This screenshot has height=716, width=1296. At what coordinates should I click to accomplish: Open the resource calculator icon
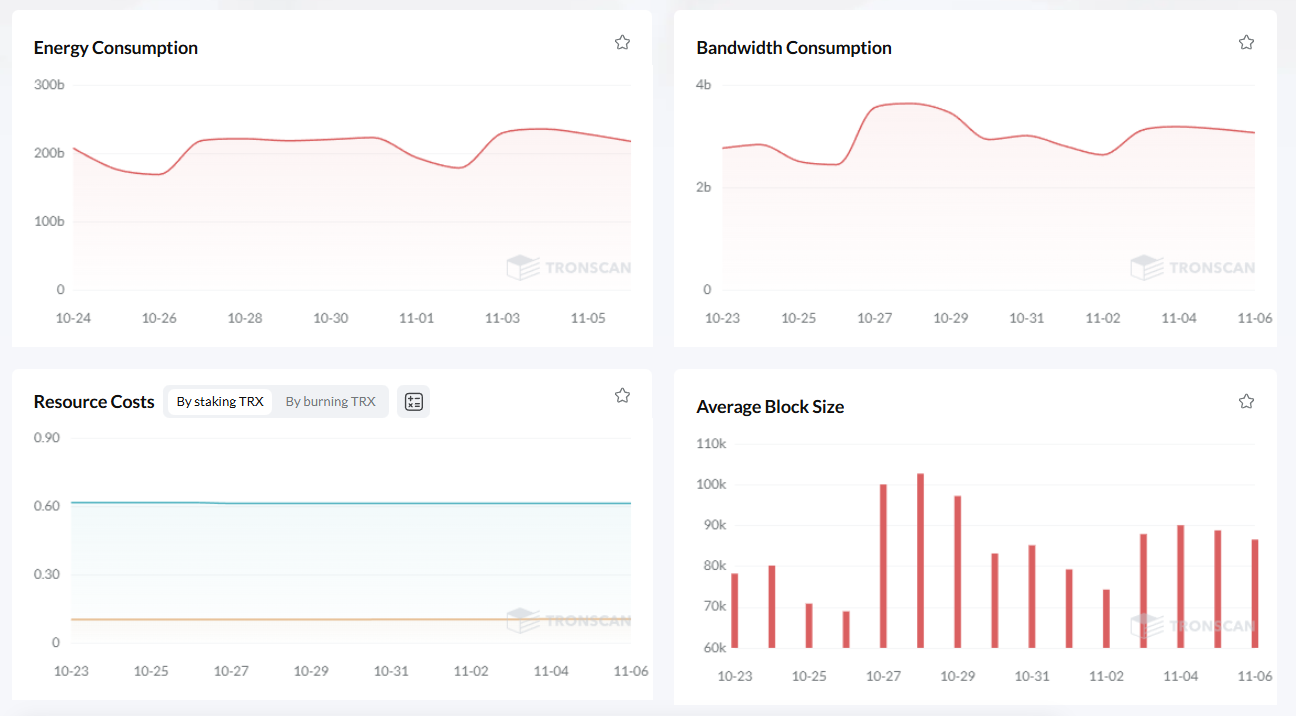coord(413,402)
